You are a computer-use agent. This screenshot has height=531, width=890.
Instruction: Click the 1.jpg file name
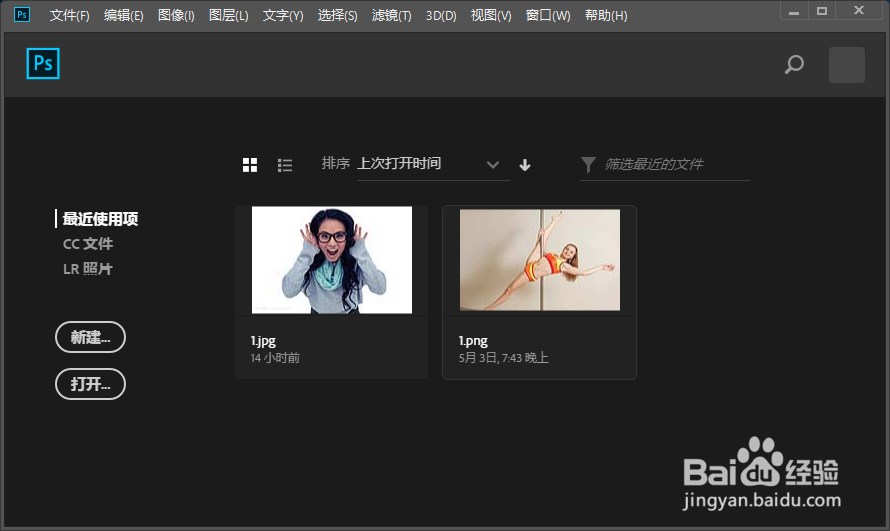point(263,341)
